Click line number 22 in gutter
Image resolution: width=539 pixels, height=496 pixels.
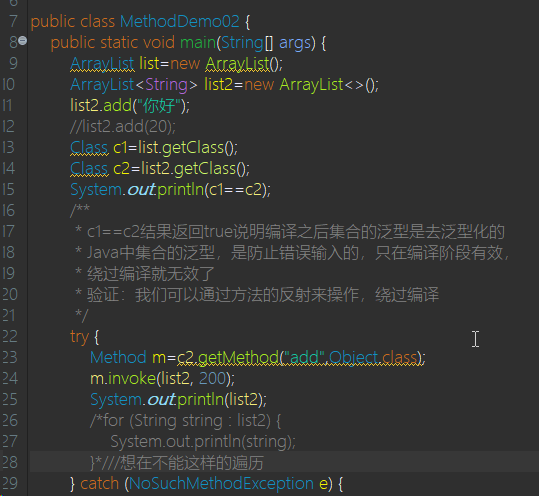click(x=9, y=337)
